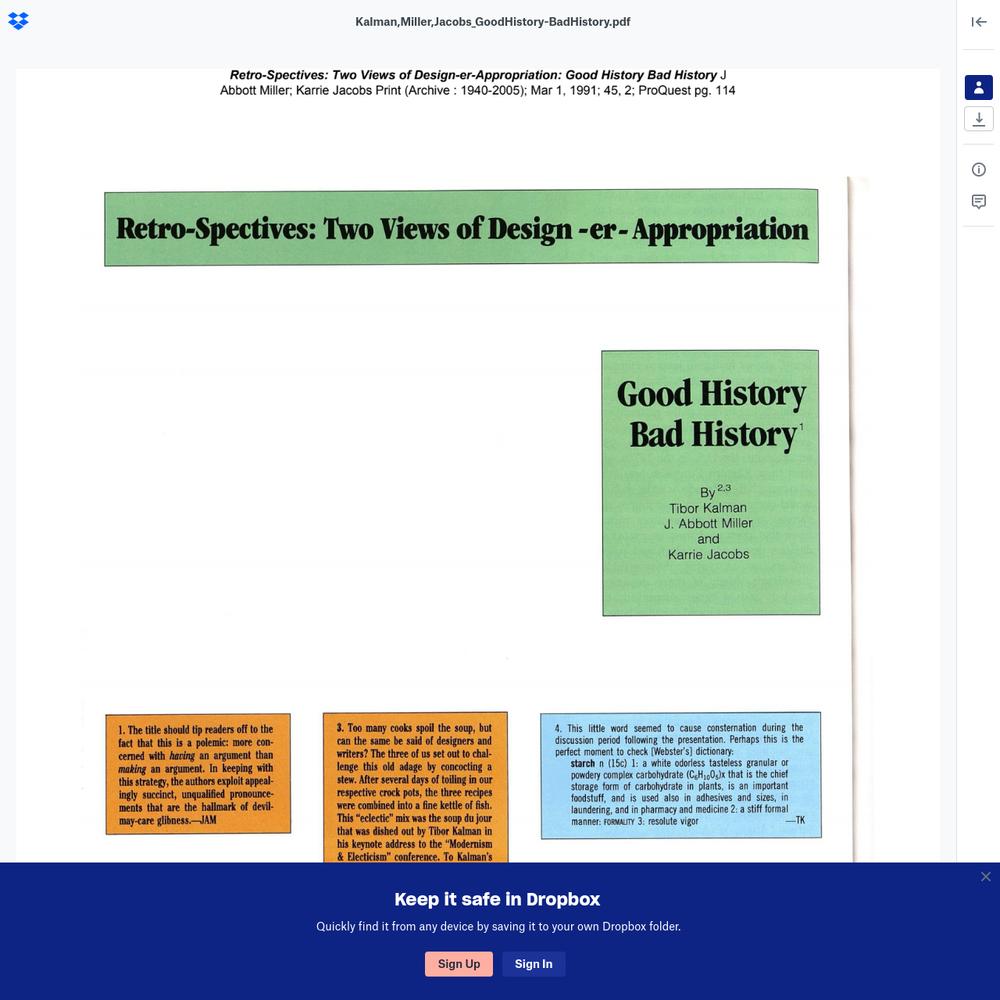The height and width of the screenshot is (1000, 1000).
Task: Collapse the right sidebar panel
Action: [x=978, y=22]
